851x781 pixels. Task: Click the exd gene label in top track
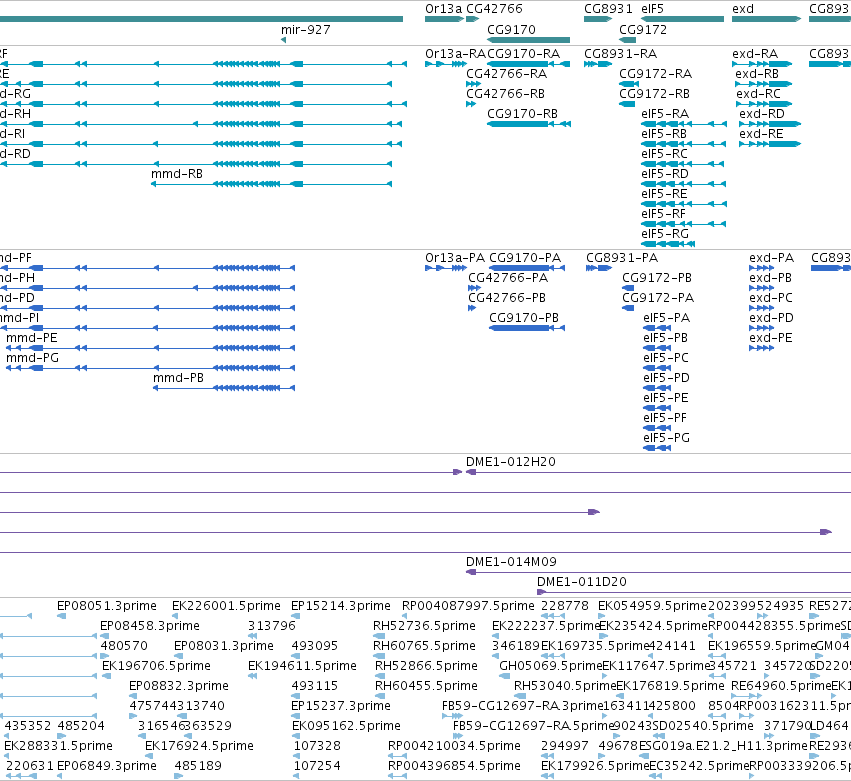click(742, 9)
